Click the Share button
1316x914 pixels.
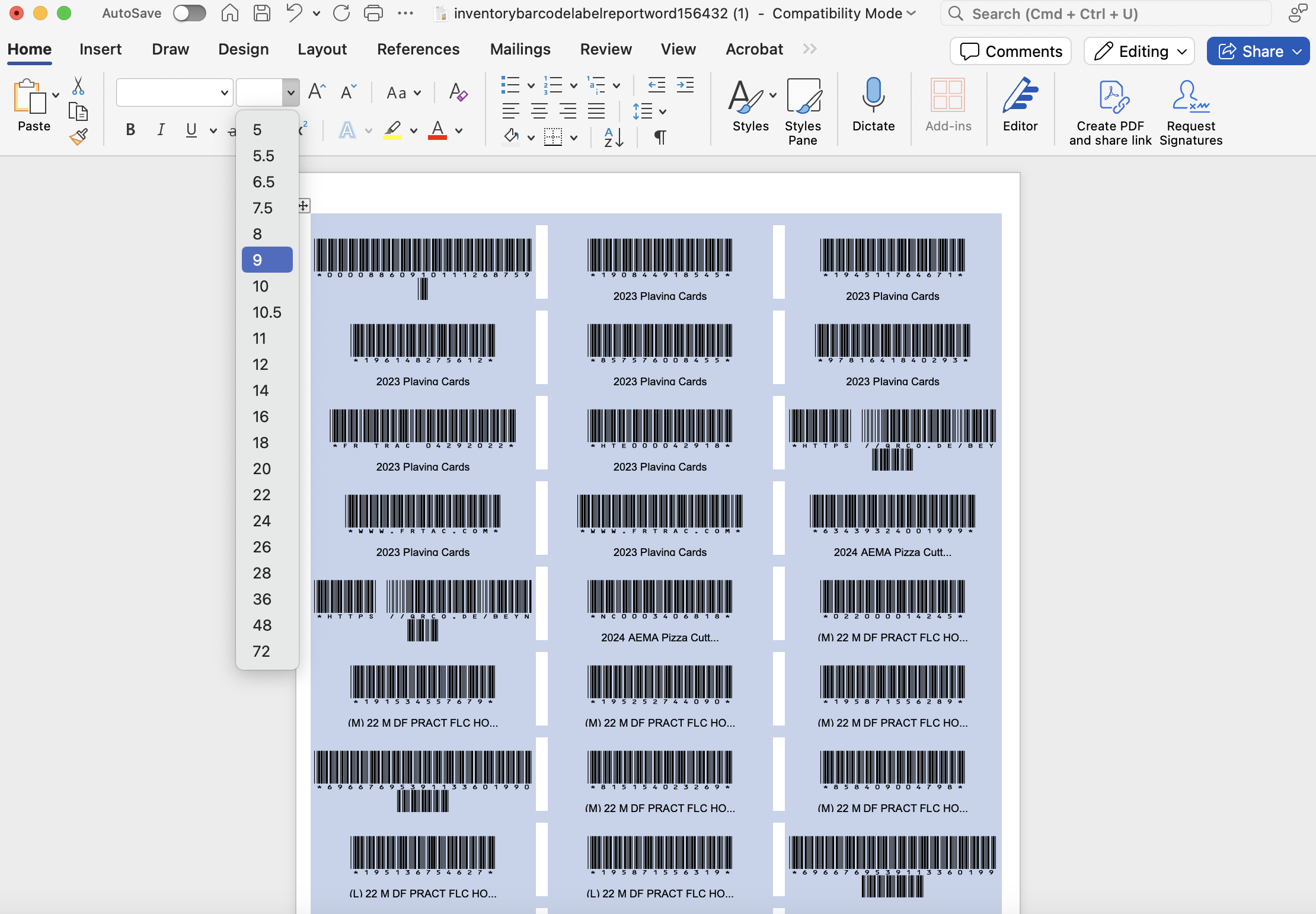coord(1258,52)
